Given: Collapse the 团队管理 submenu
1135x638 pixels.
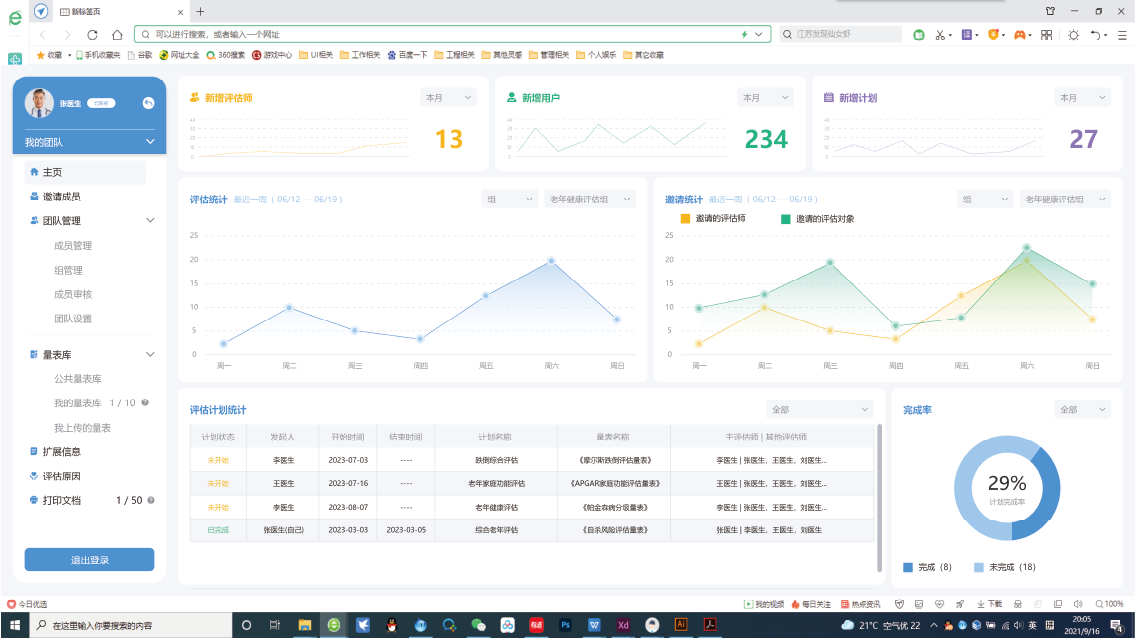Looking at the screenshot, I should click(x=150, y=221).
